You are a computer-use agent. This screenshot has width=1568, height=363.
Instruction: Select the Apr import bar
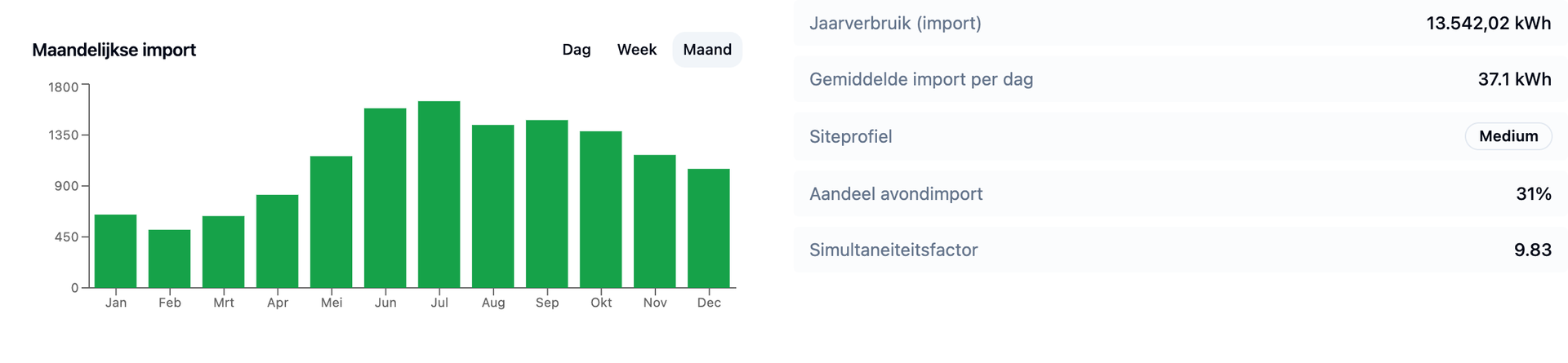[277, 241]
